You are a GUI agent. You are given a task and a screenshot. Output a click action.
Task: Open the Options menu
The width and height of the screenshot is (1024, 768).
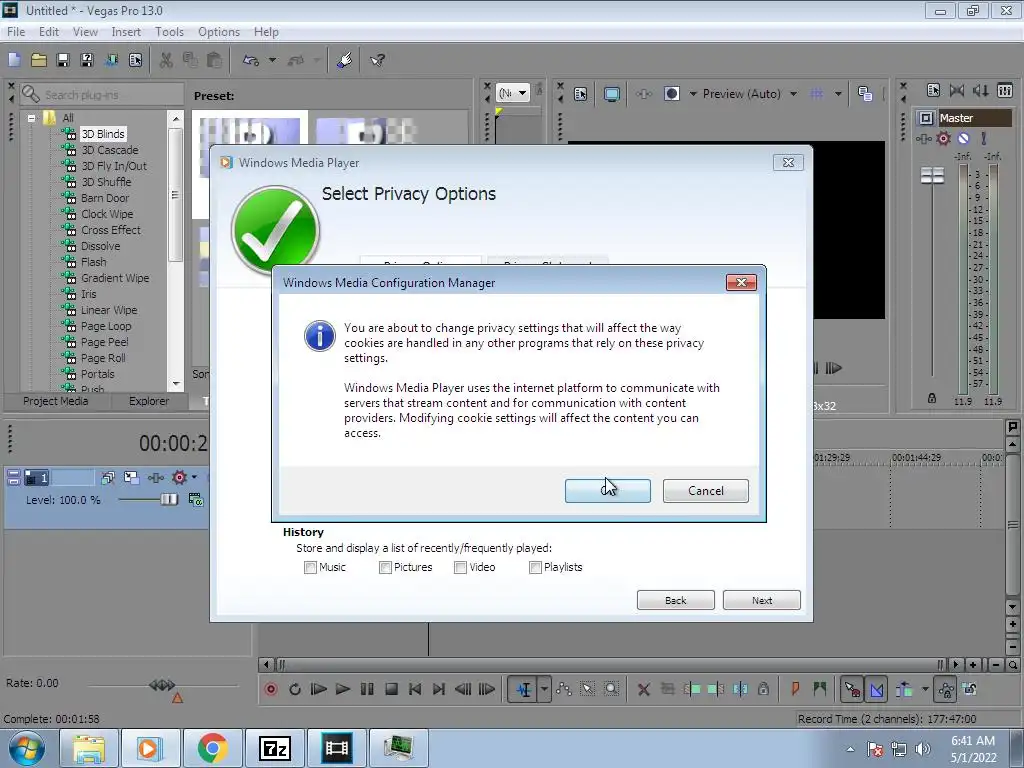[219, 31]
